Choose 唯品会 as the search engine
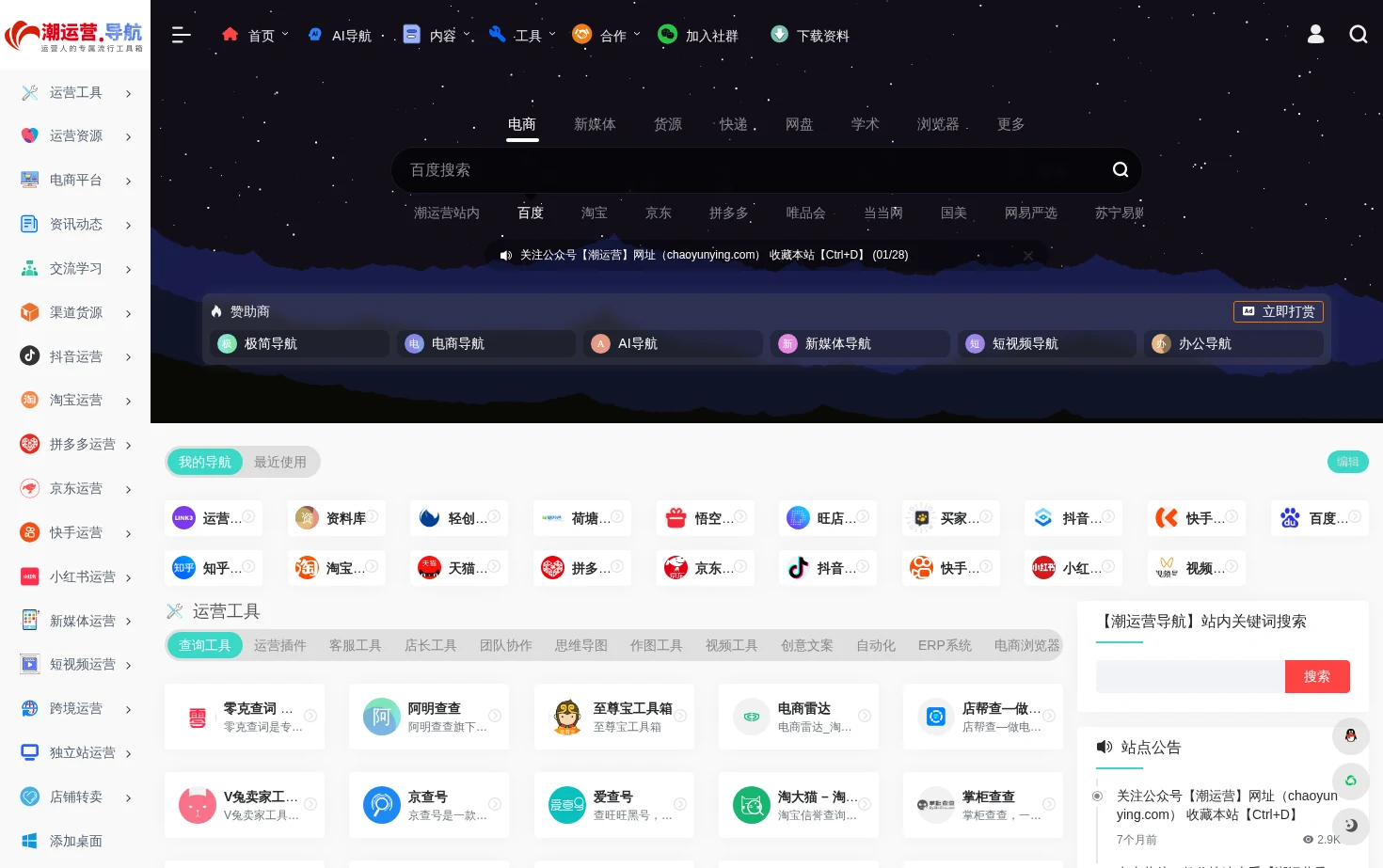 pos(805,213)
